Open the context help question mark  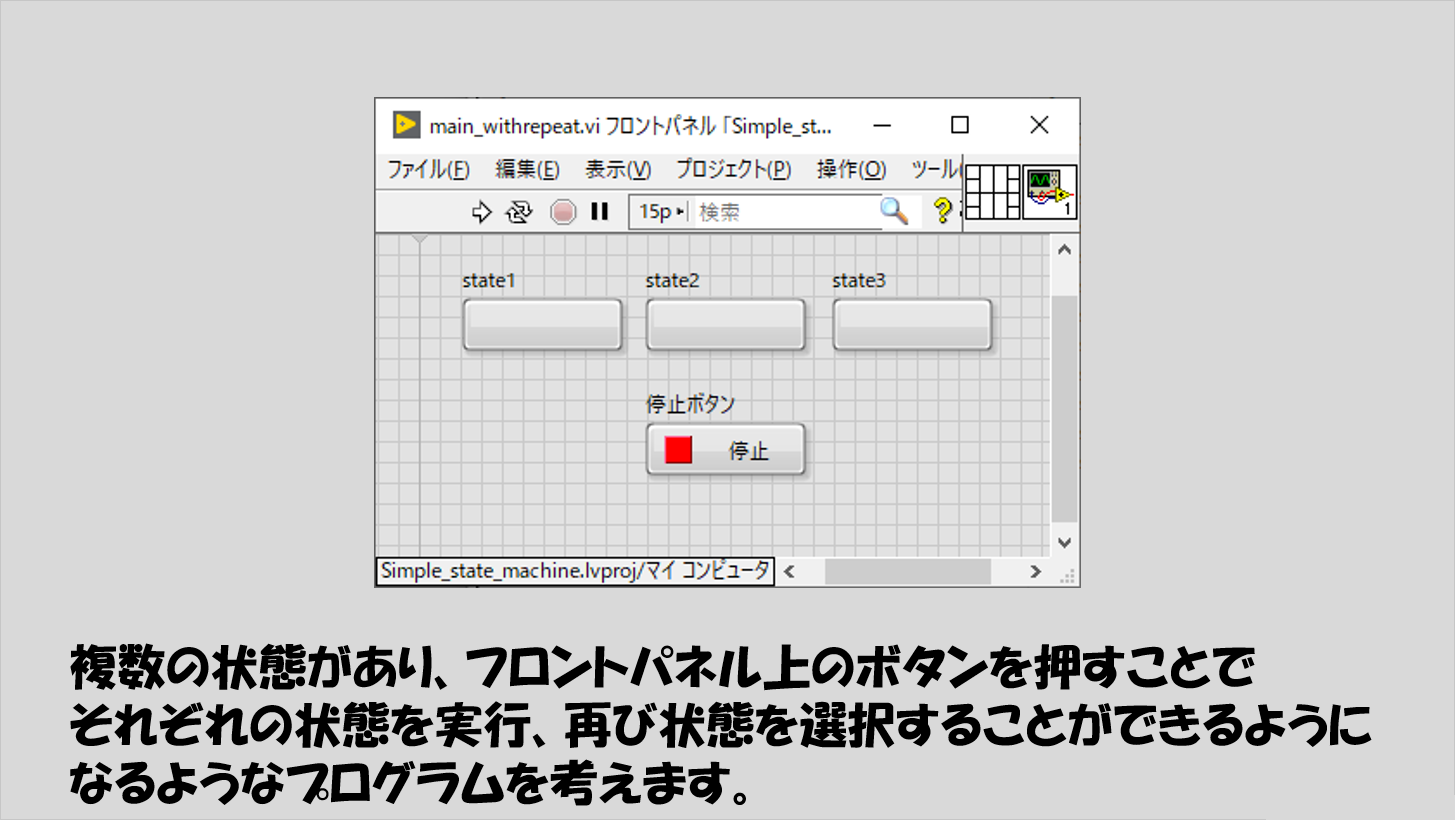tap(941, 211)
